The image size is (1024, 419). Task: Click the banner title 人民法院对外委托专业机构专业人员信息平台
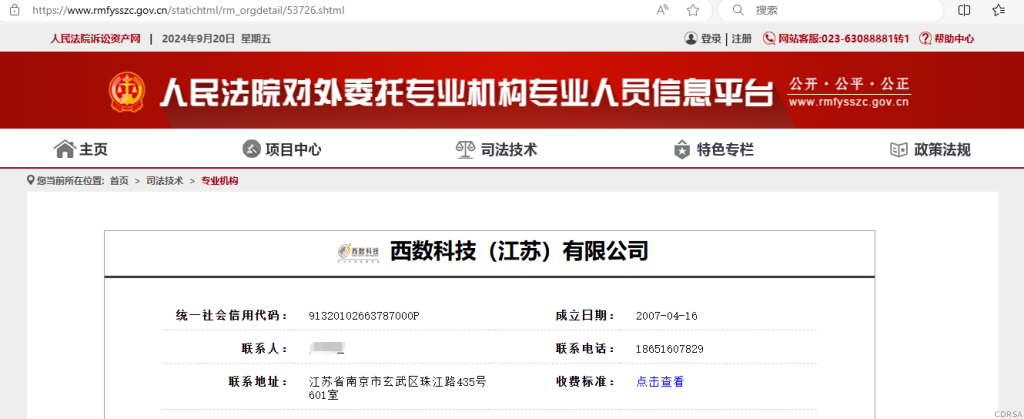(x=466, y=93)
